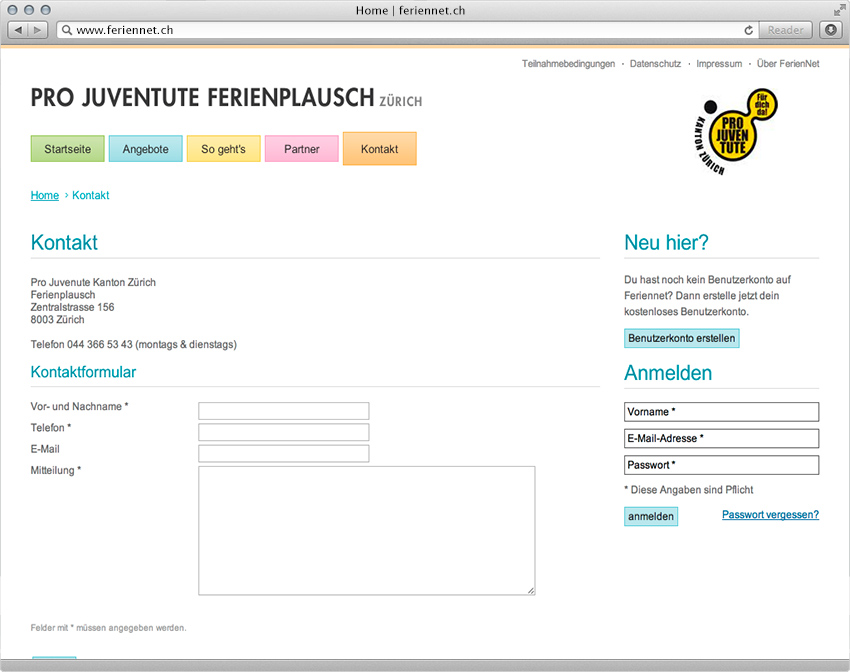Click the Neu hier? heading
The image size is (850, 672).
coord(666,243)
